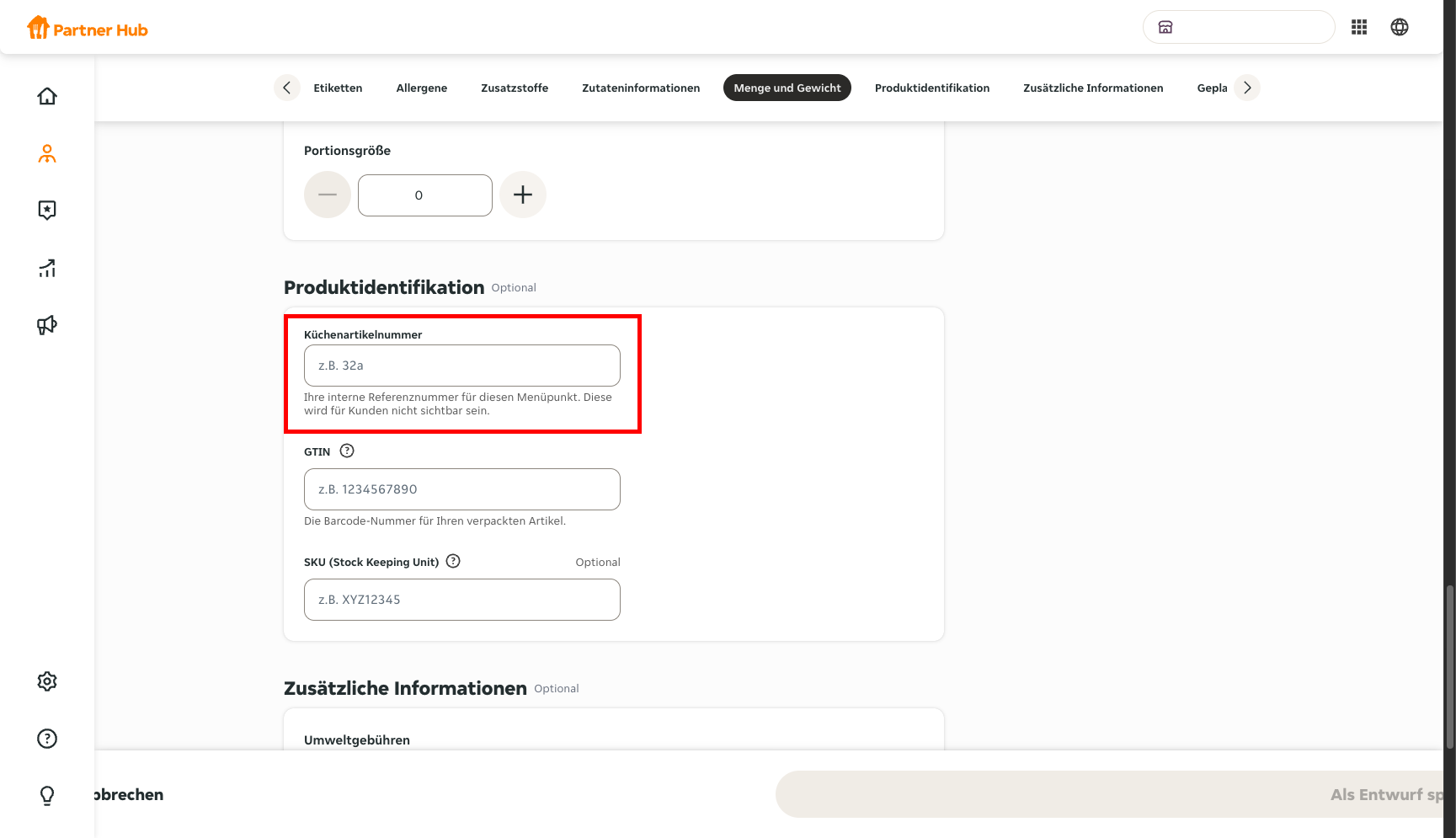Open the apps grid icon
Viewport: 1456px width, 838px height.
click(x=1359, y=27)
